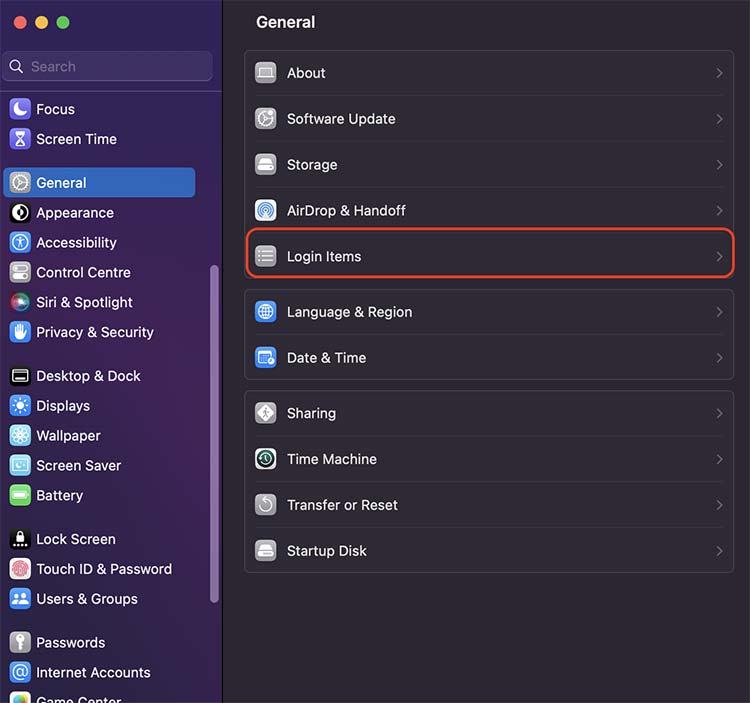This screenshot has width=750, height=703.
Task: Click the Storage row chevron
Action: coord(719,165)
